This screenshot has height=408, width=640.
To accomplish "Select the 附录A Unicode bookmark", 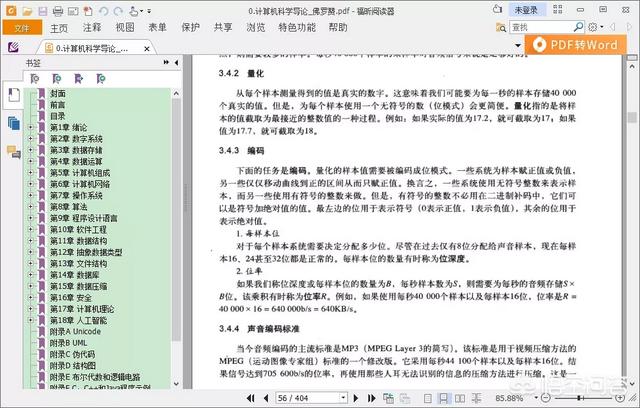I will click(75, 331).
